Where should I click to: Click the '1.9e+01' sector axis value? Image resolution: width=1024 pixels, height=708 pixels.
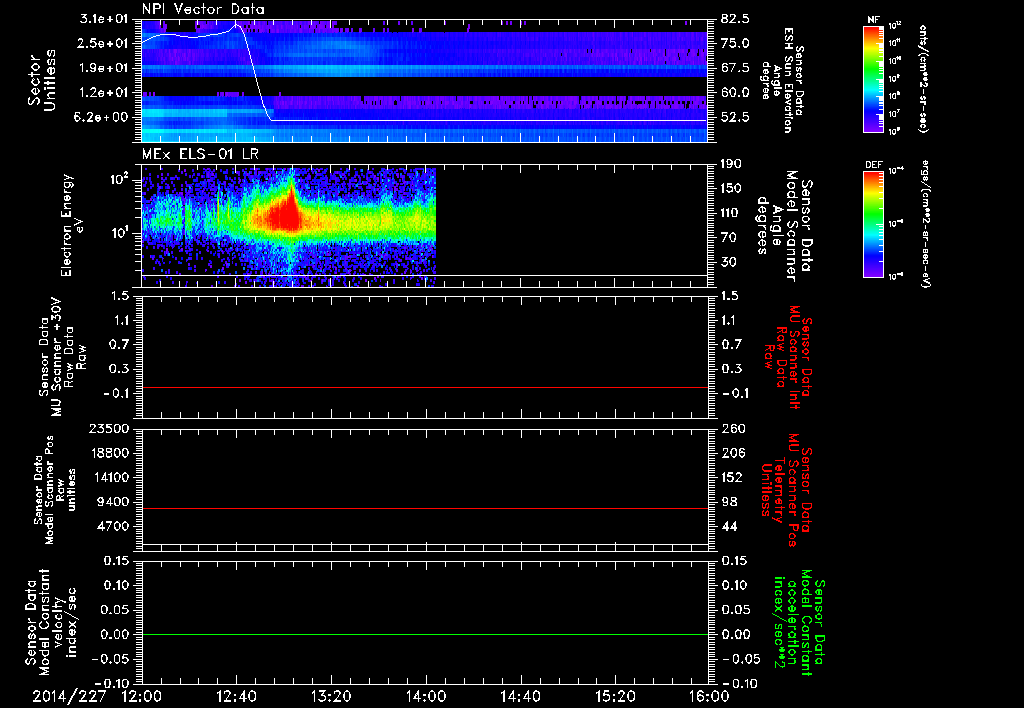(103, 68)
